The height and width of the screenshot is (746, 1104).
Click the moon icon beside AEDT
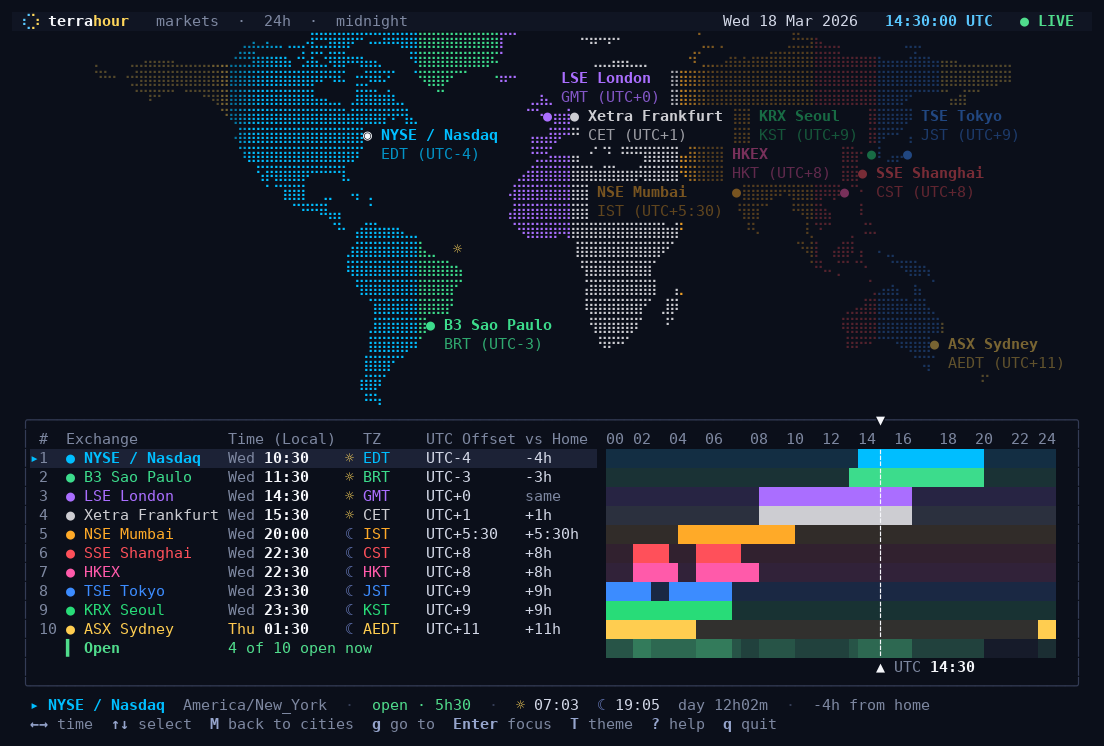point(350,629)
